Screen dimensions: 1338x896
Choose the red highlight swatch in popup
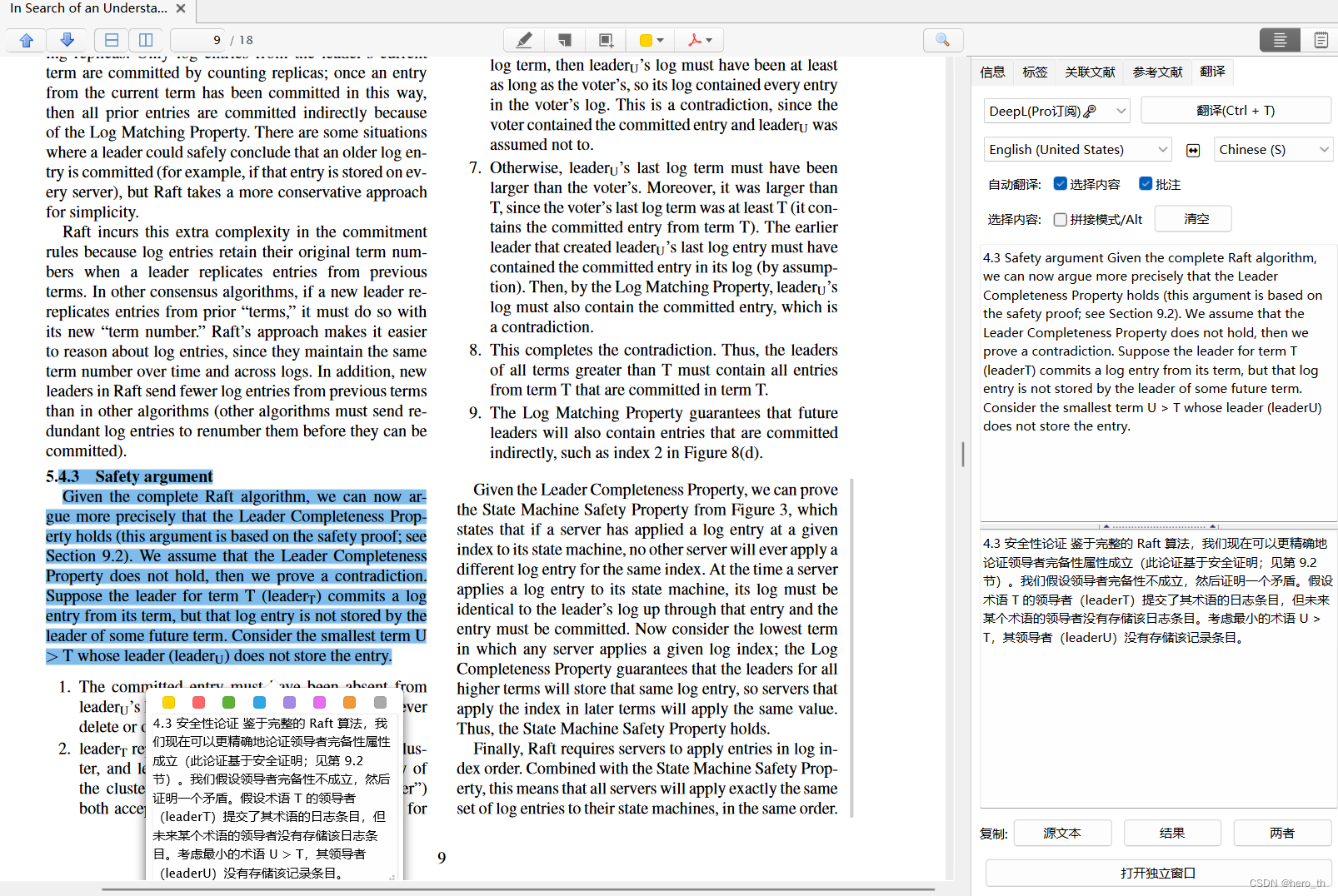(x=198, y=703)
